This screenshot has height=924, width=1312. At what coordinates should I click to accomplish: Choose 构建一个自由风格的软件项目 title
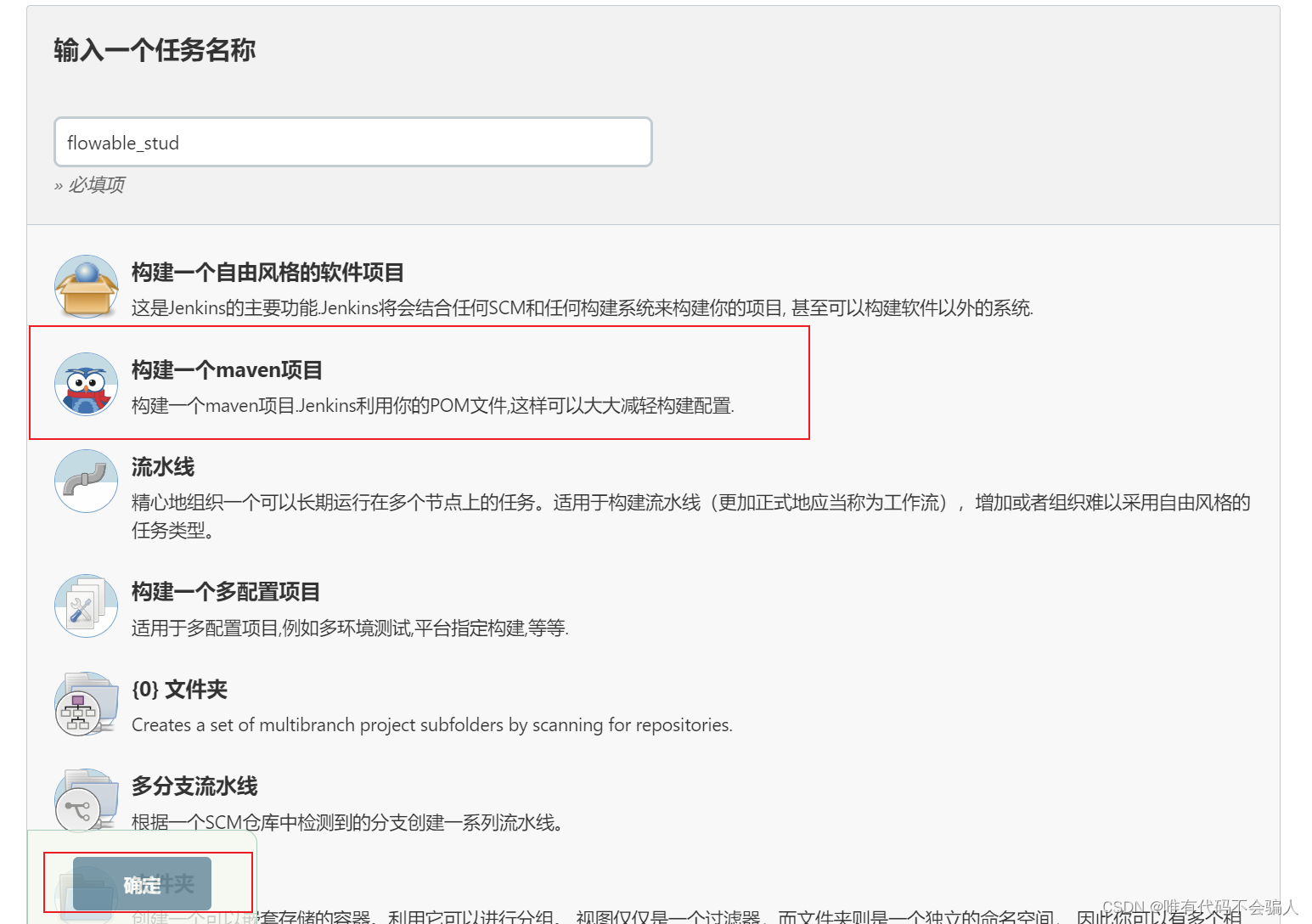(267, 273)
